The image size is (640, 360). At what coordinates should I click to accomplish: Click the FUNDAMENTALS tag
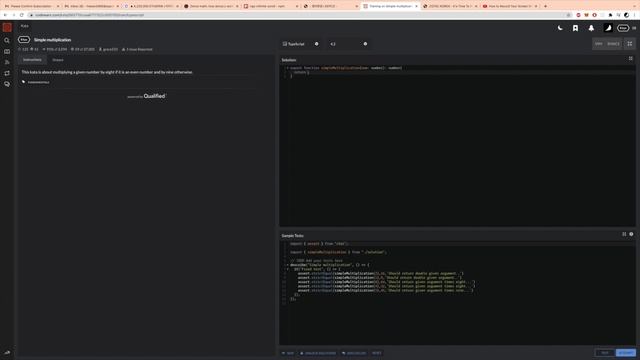pyautogui.click(x=38, y=82)
